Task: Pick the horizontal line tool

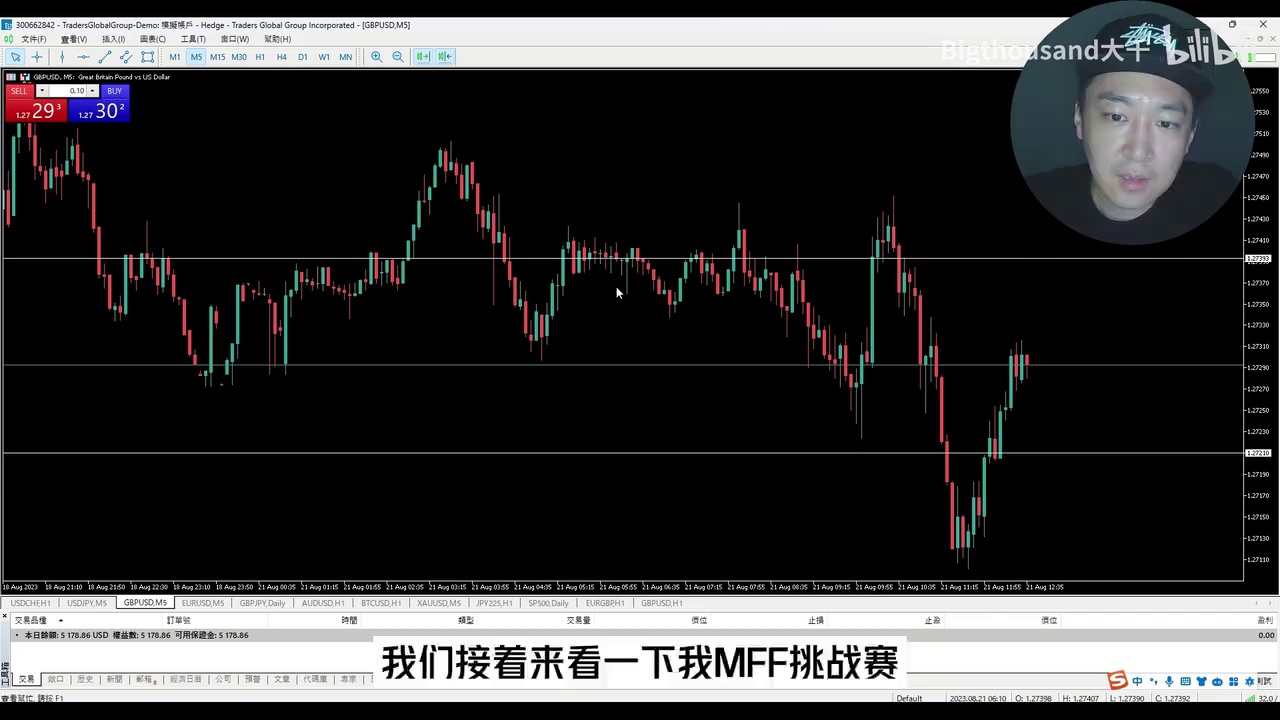Action: coord(83,57)
